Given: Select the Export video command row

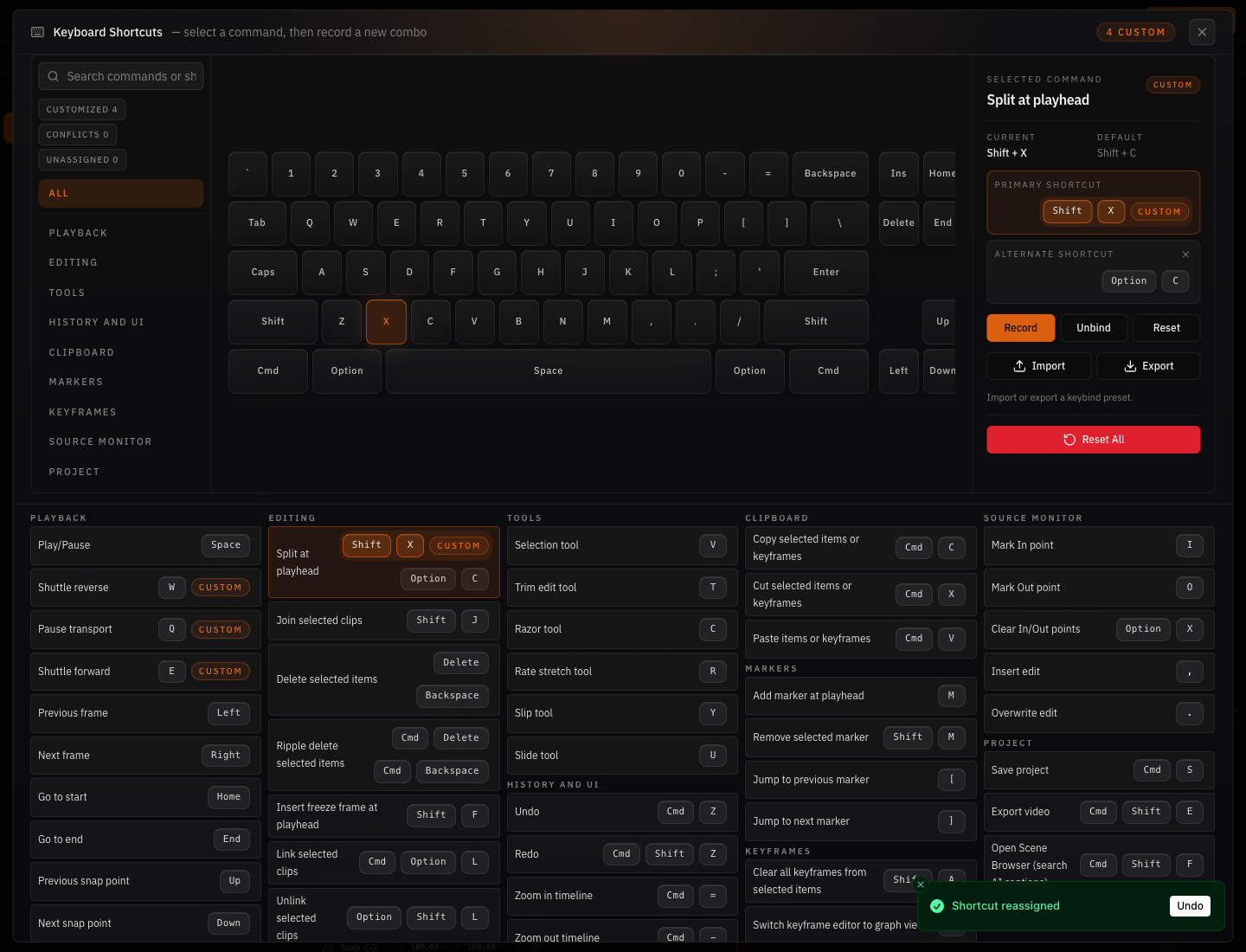Looking at the screenshot, I should (1099, 812).
